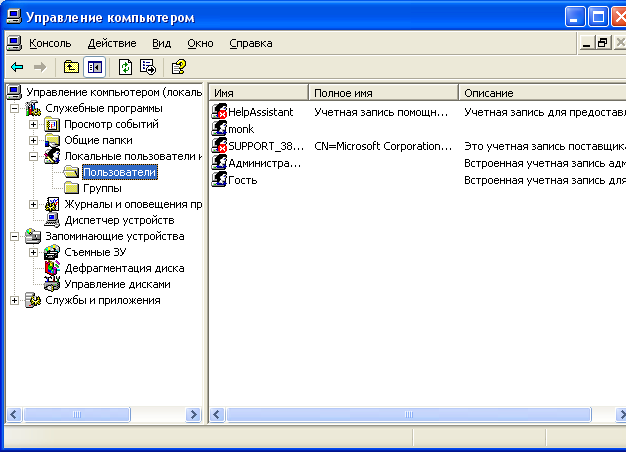Click the Локальные пользователи icon

click(52, 156)
